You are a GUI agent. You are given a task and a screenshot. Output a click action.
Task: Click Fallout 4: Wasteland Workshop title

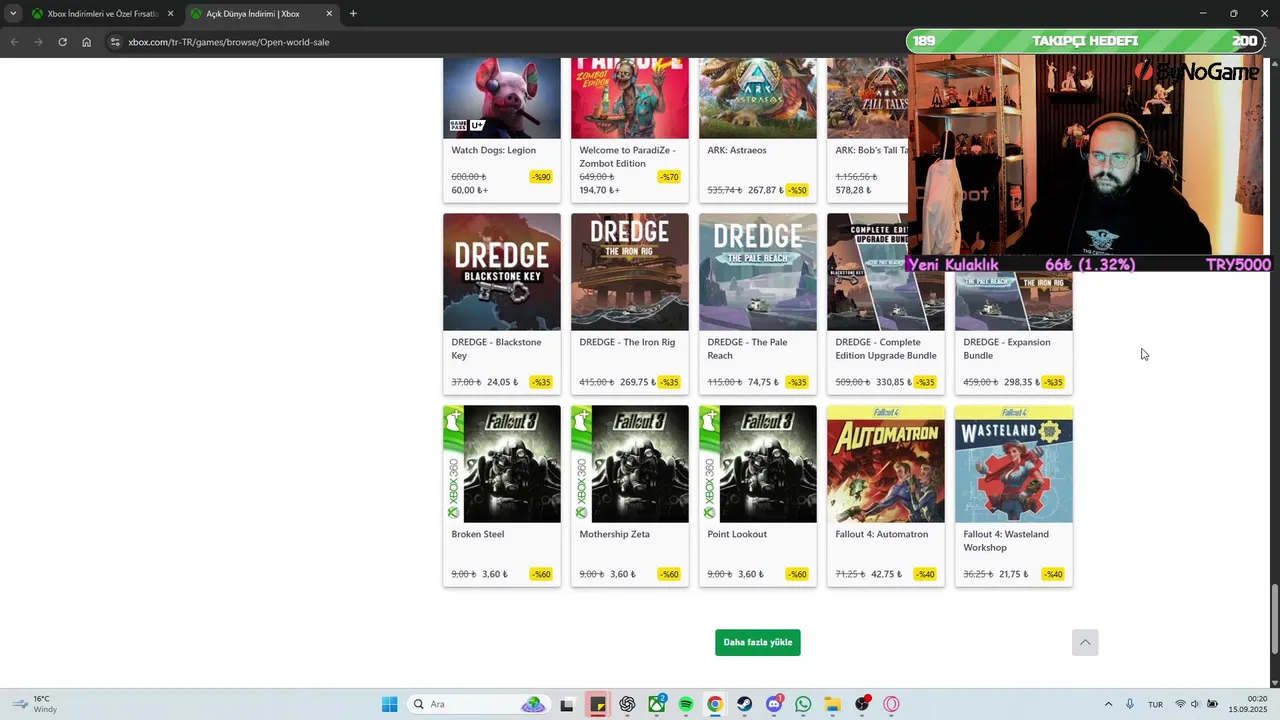click(x=1006, y=541)
